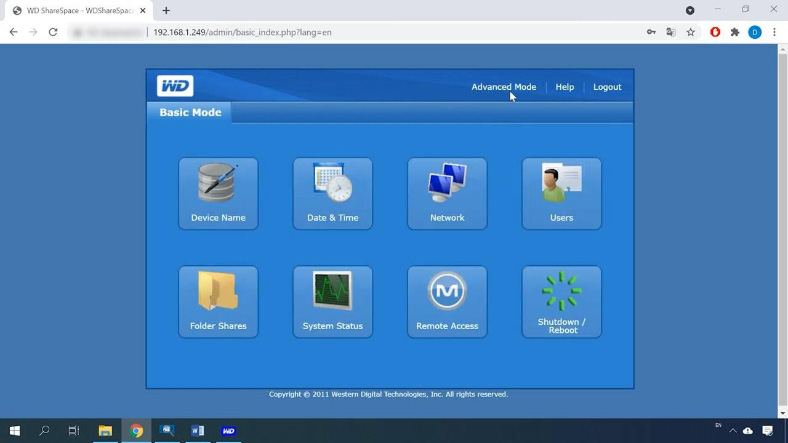Click the copyright Western Digital text
788x443 pixels.
coord(388,394)
